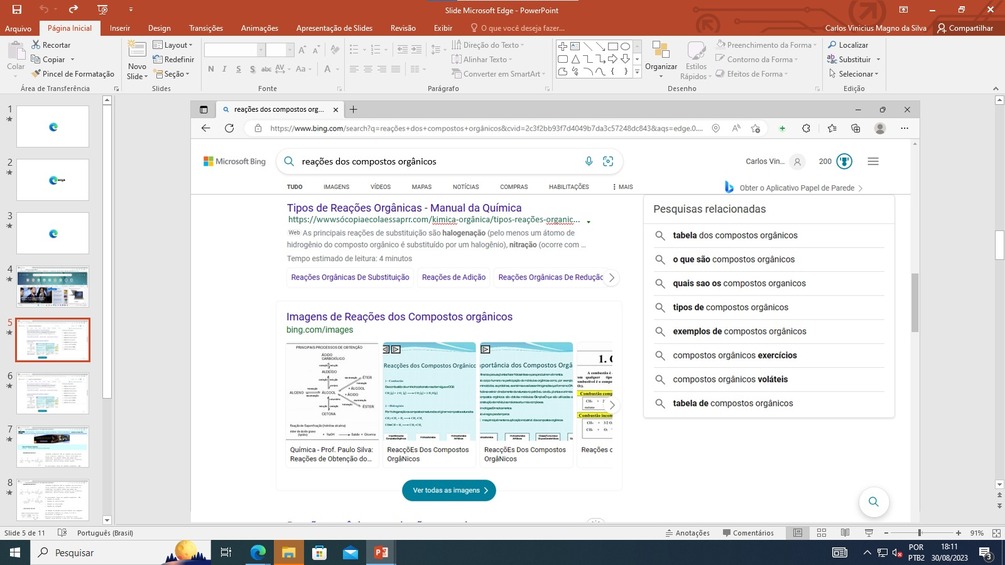1005x565 pixels.
Task: Open Preenchimento da Forma dropdown
Action: [766, 45]
